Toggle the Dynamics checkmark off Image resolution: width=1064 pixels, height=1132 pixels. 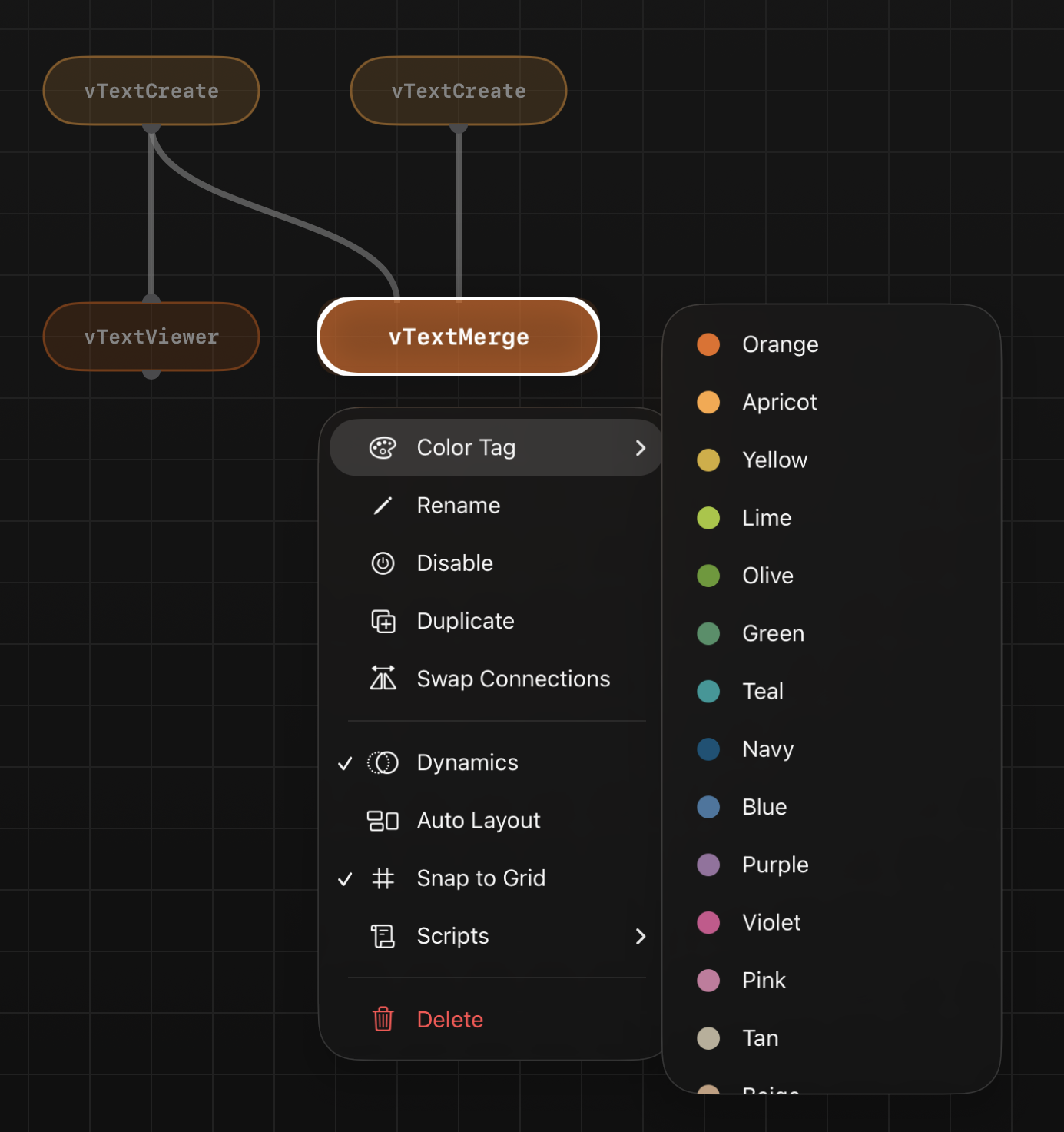[345, 763]
